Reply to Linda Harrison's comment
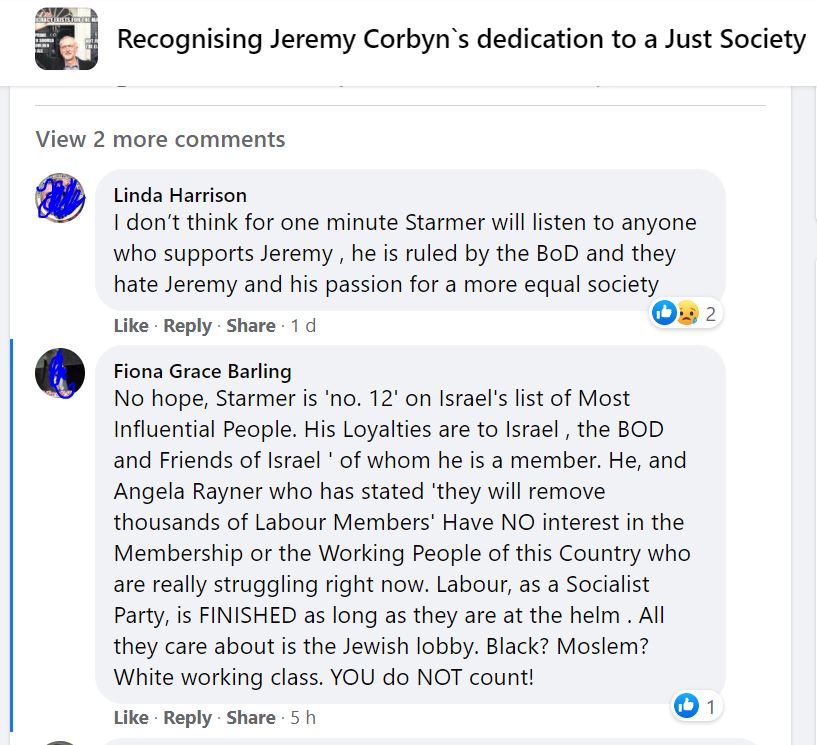Screen dimensions: 817x745 (188, 325)
